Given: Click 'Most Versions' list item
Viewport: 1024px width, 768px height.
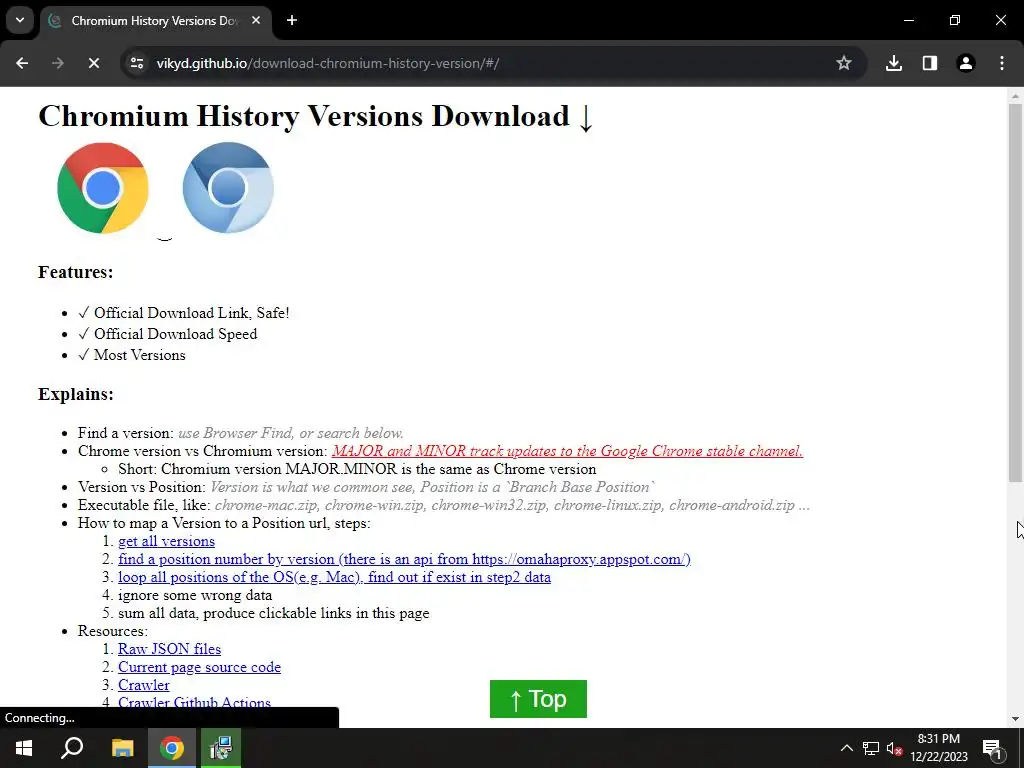Looking at the screenshot, I should point(140,355).
